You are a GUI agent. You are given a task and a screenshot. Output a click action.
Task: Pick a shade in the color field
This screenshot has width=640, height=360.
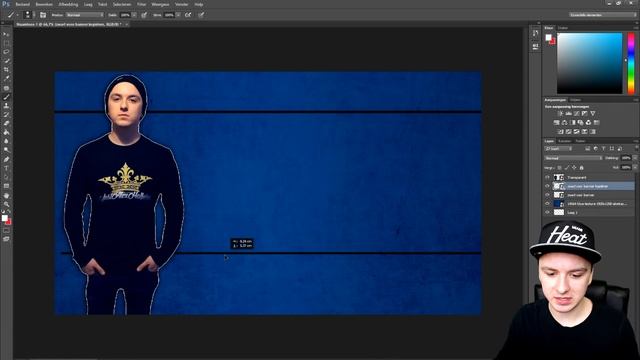coord(590,63)
